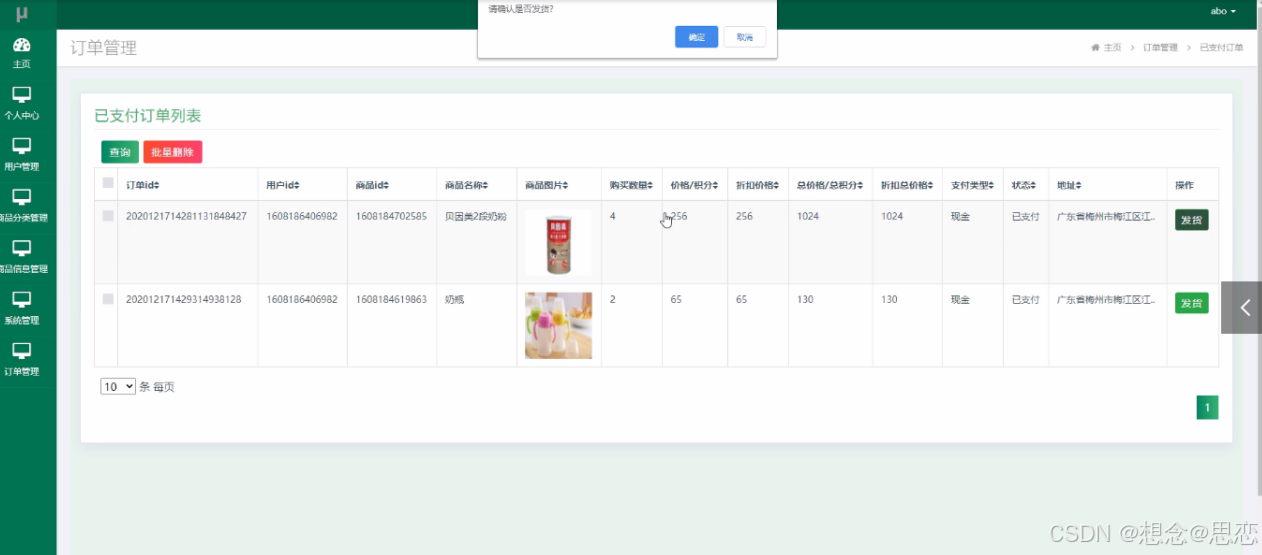
Task: Sort by 商品名称 column arrows
Action: click(x=485, y=186)
